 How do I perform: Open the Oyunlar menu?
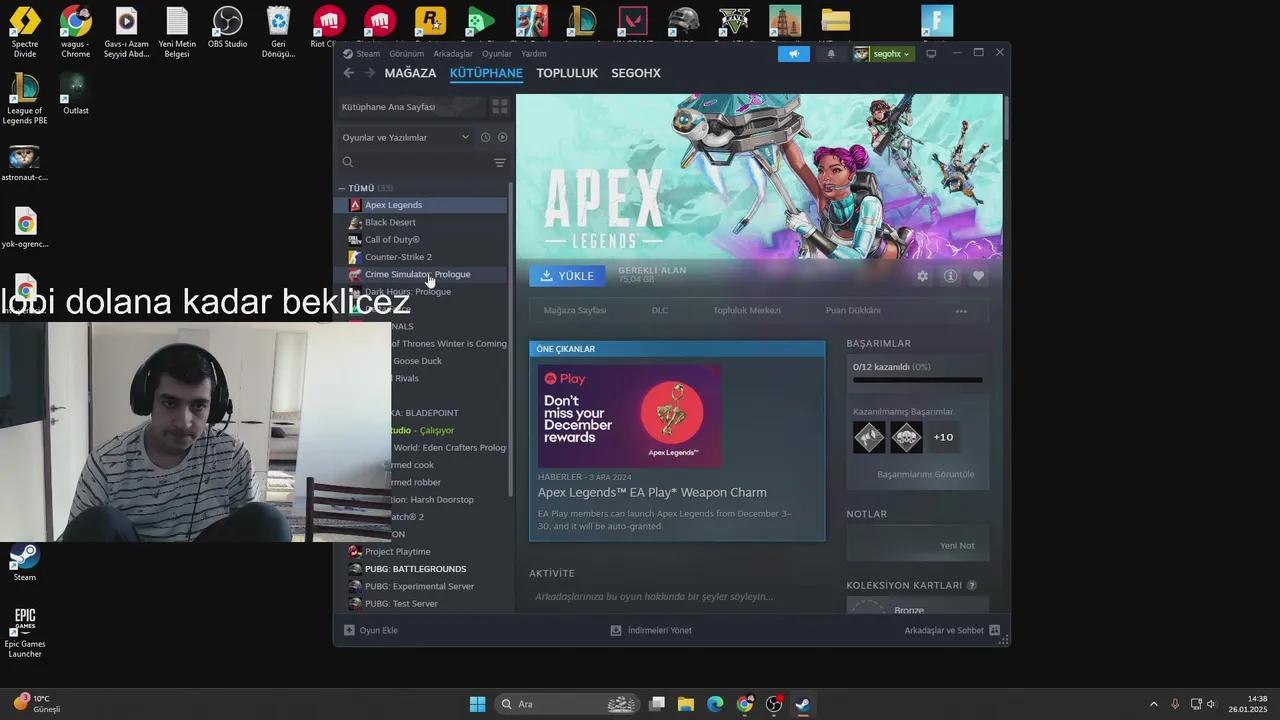(x=497, y=54)
